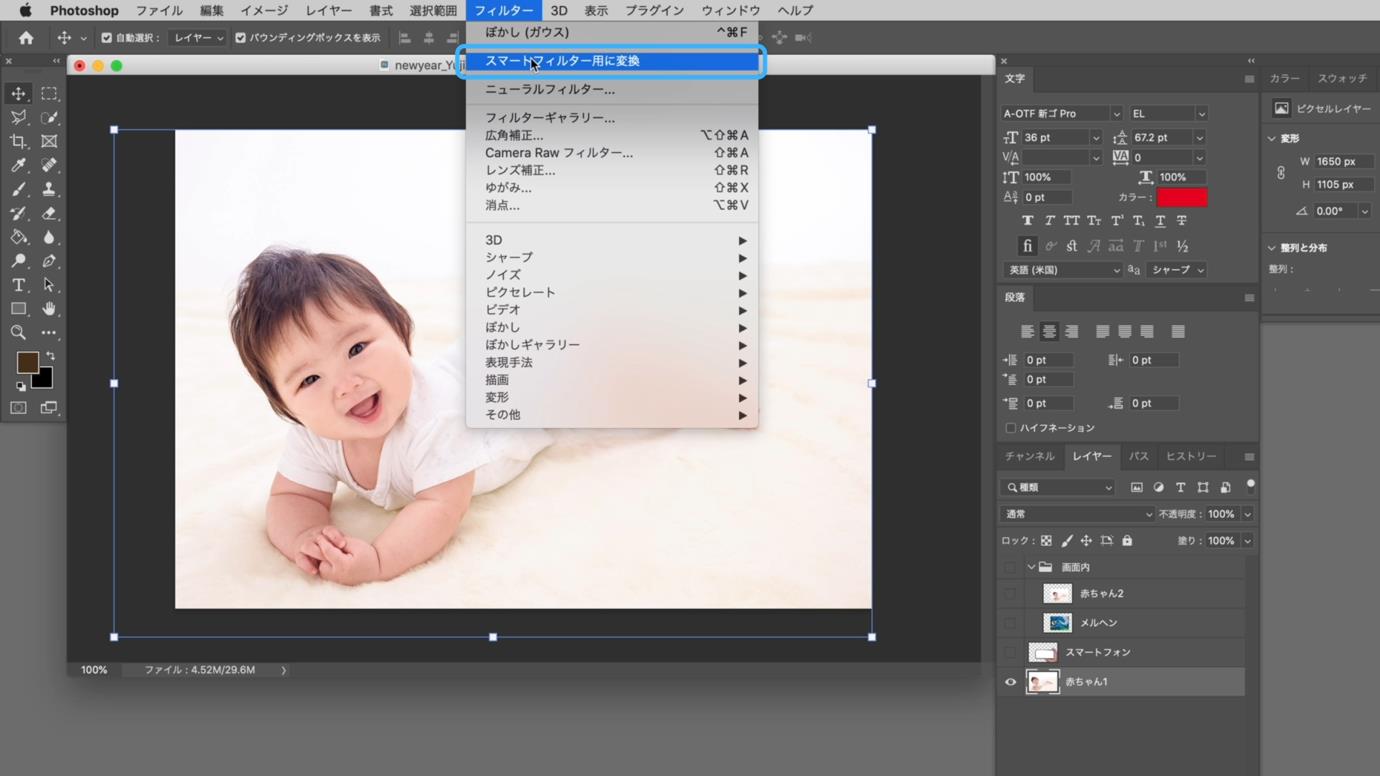Open the 67.2 pt leading dropdown
This screenshot has width=1380, height=776.
coord(1199,138)
